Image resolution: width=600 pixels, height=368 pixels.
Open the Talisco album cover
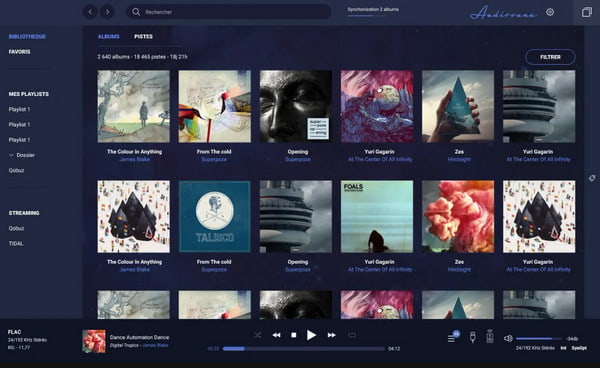point(215,217)
